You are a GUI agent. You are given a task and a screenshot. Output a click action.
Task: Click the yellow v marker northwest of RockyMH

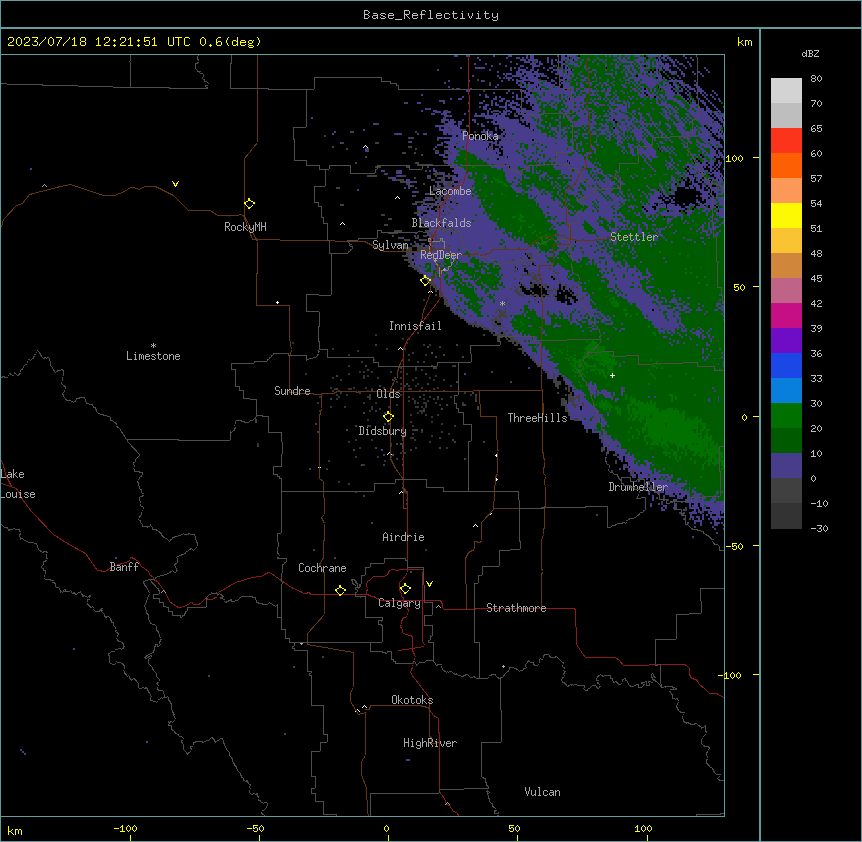pyautogui.click(x=175, y=184)
